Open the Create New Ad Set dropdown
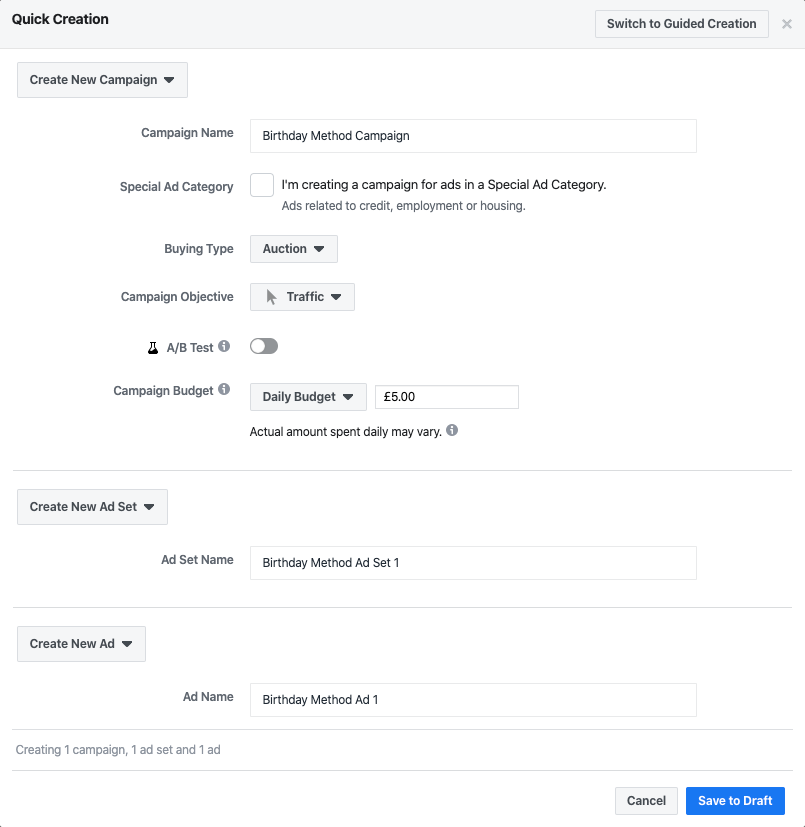The width and height of the screenshot is (805, 827). (92, 507)
